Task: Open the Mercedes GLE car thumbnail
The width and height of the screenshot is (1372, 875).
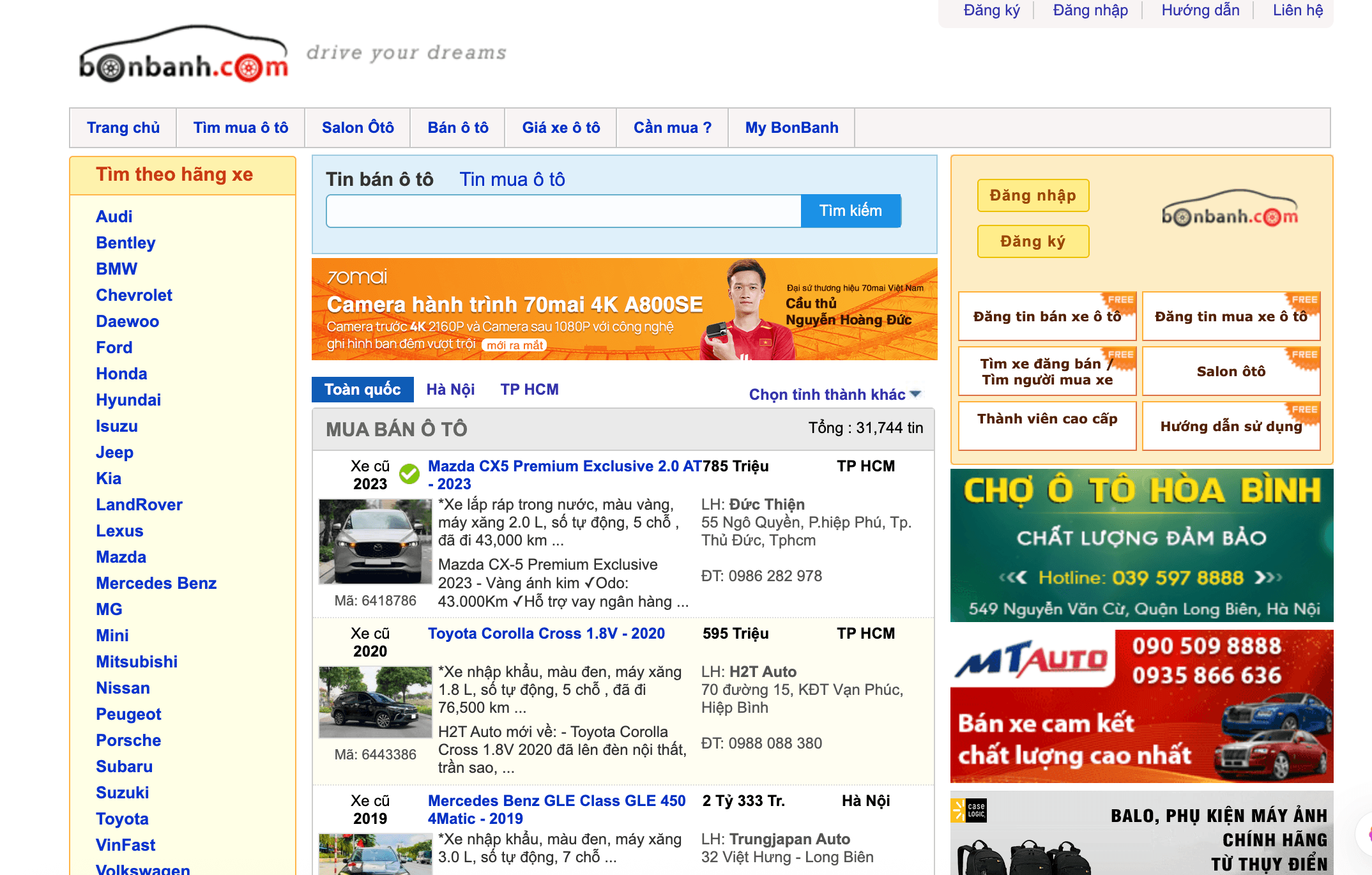Action: tap(376, 854)
